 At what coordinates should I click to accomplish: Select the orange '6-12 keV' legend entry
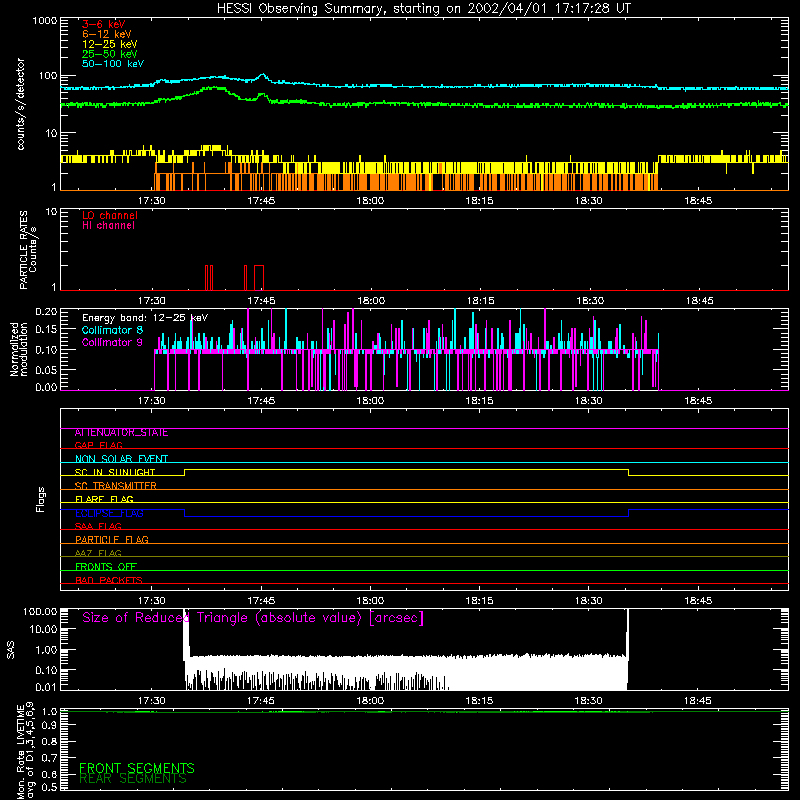[x=107, y=34]
